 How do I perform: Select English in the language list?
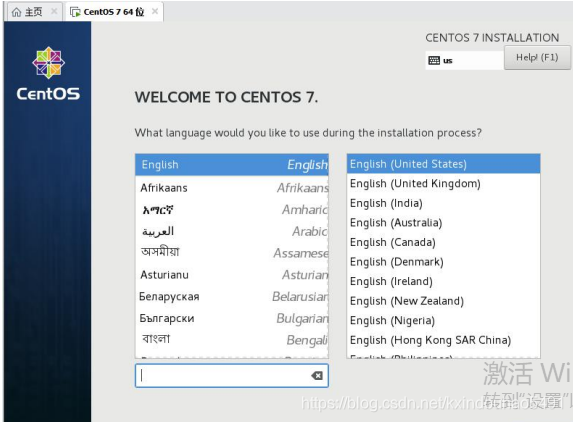pos(232,165)
